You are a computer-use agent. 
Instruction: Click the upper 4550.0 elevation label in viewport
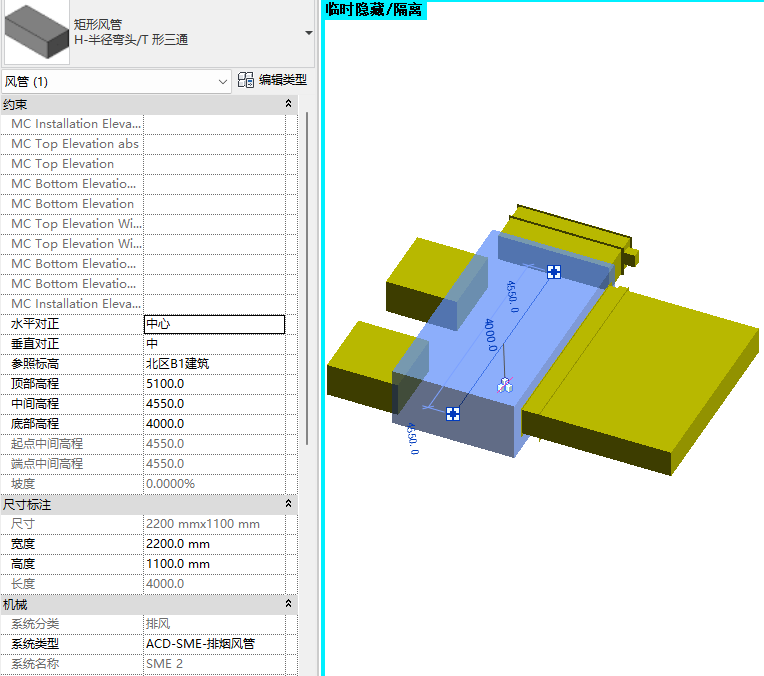[x=512, y=296]
